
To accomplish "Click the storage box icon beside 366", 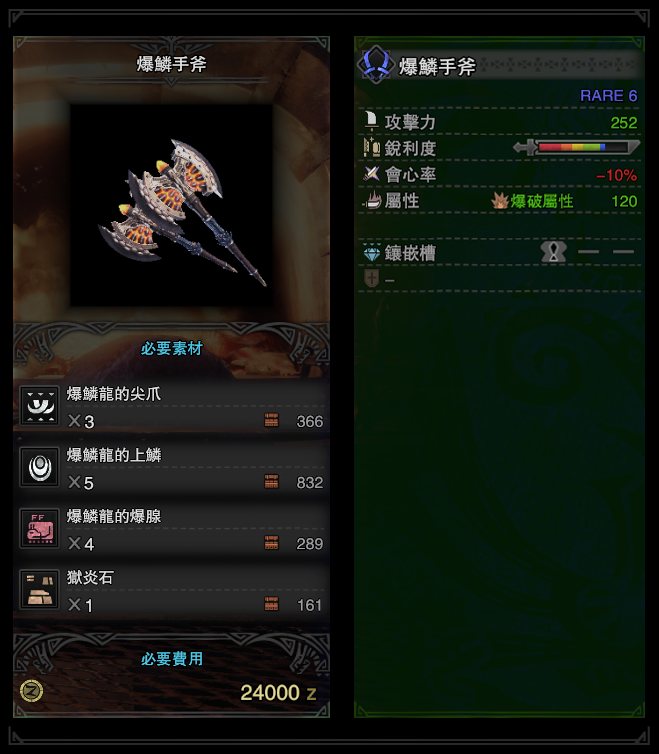I will [x=271, y=420].
